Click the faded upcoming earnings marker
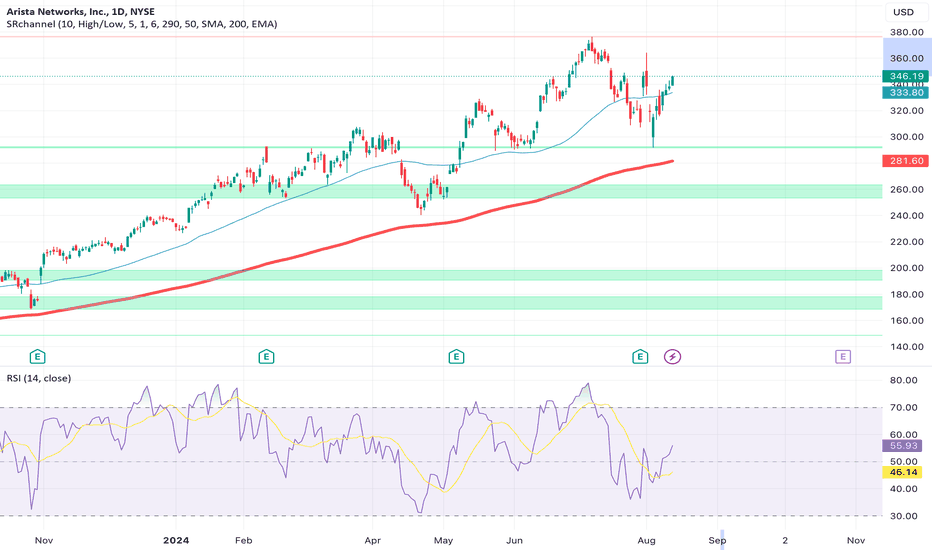This screenshot has height=550, width=932. pyautogui.click(x=843, y=357)
